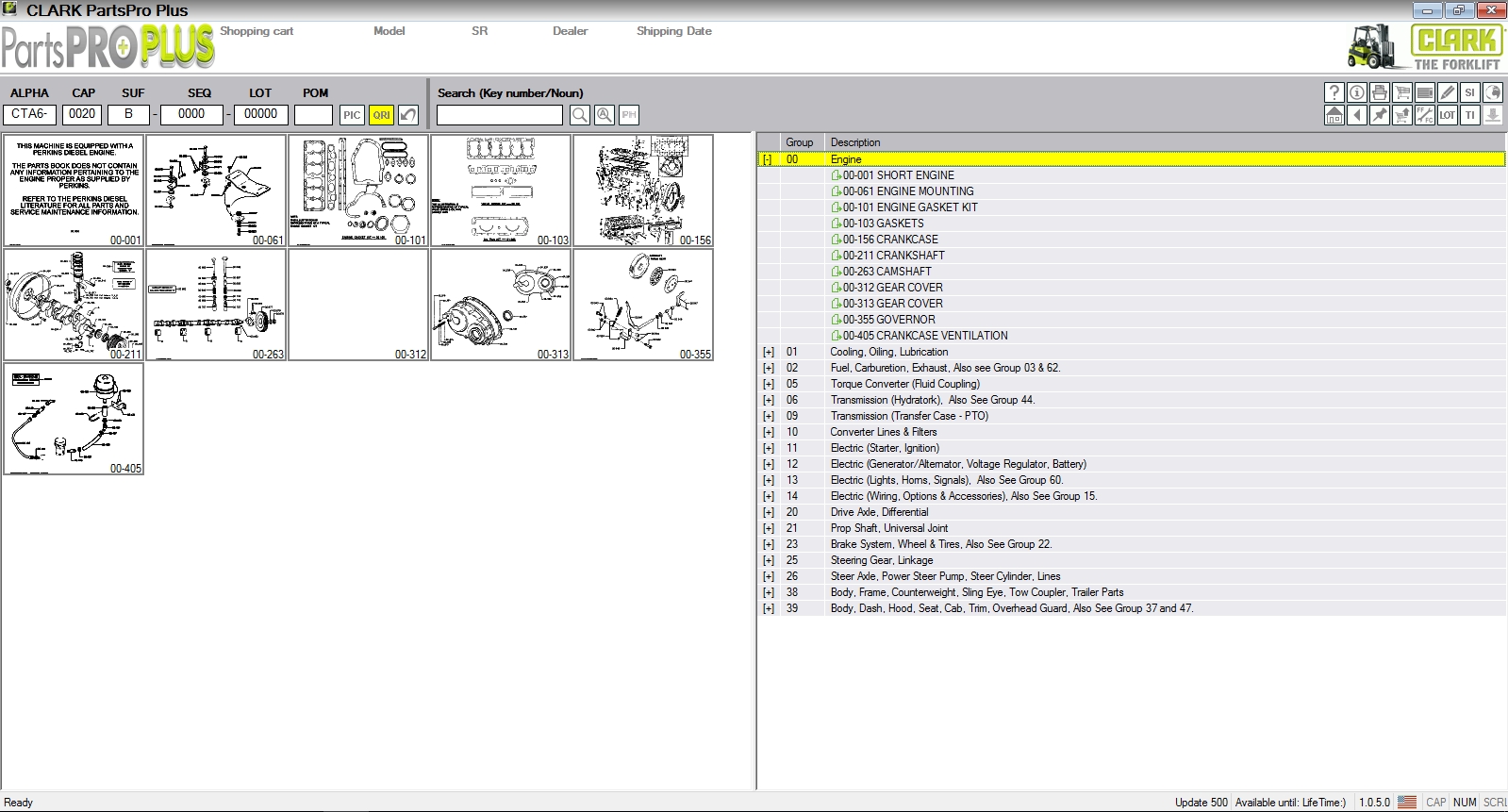Viewport: 1508px width, 812px height.
Task: Expand group 01 Cooling, Oiling, Lubrication
Action: coord(768,352)
